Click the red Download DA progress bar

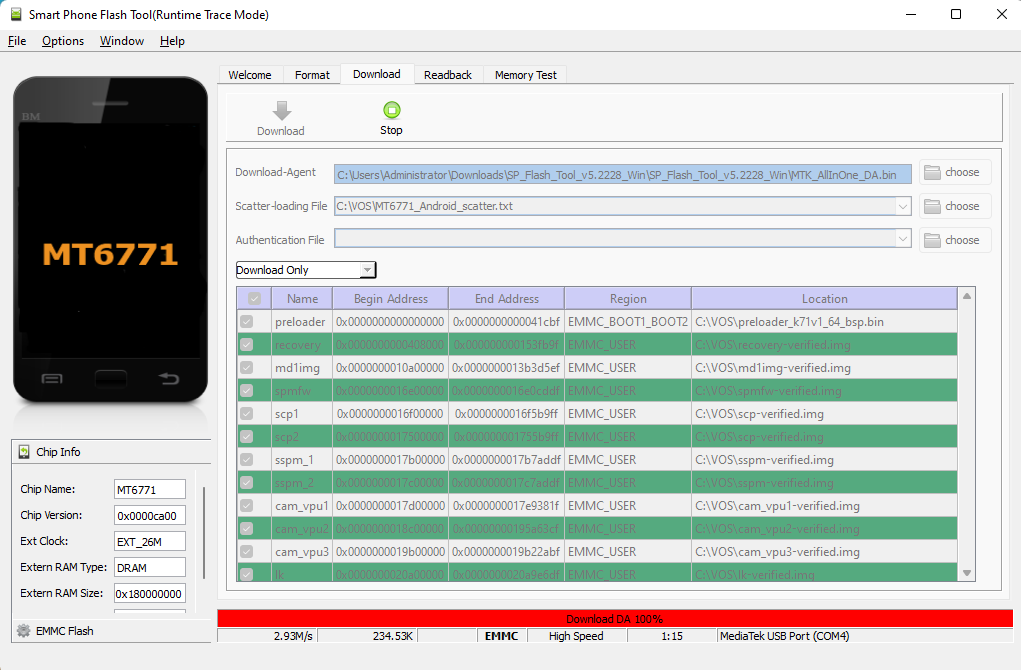pos(614,619)
